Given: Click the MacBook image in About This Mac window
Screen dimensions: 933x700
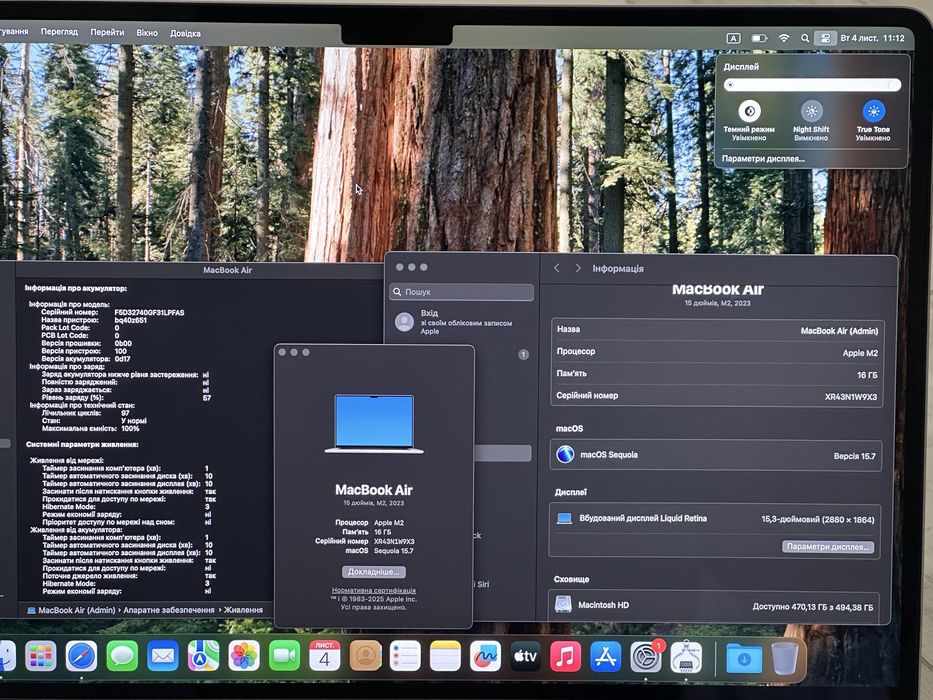Looking at the screenshot, I should click(x=374, y=424).
